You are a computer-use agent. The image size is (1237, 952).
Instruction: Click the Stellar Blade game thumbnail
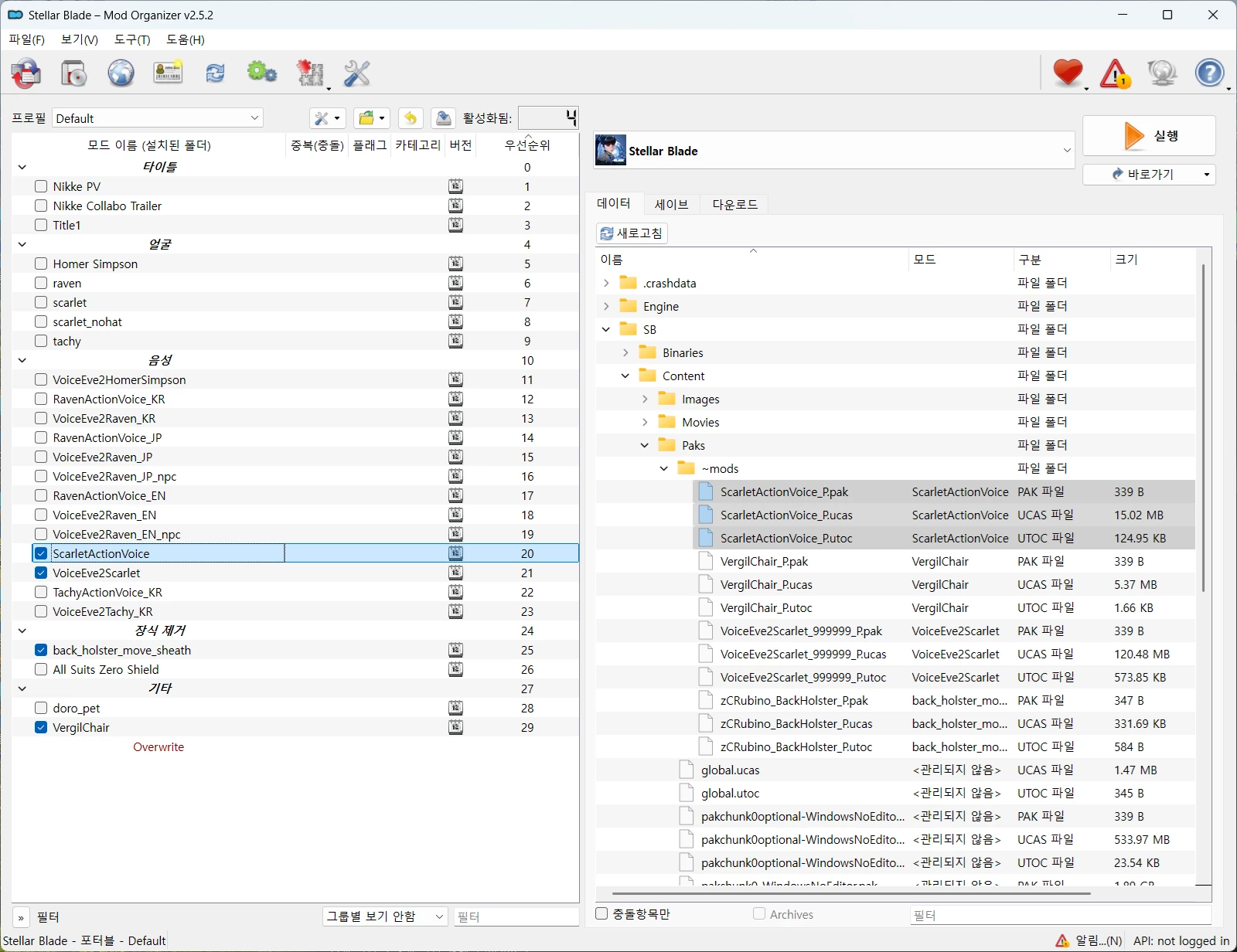point(611,151)
